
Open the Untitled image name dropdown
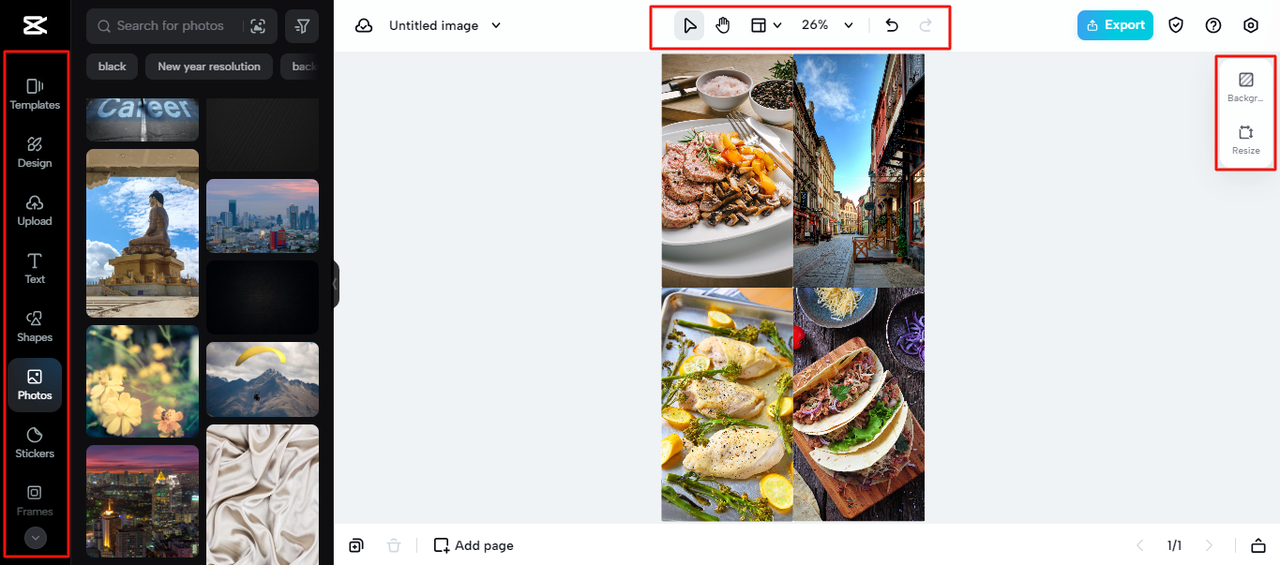[445, 26]
